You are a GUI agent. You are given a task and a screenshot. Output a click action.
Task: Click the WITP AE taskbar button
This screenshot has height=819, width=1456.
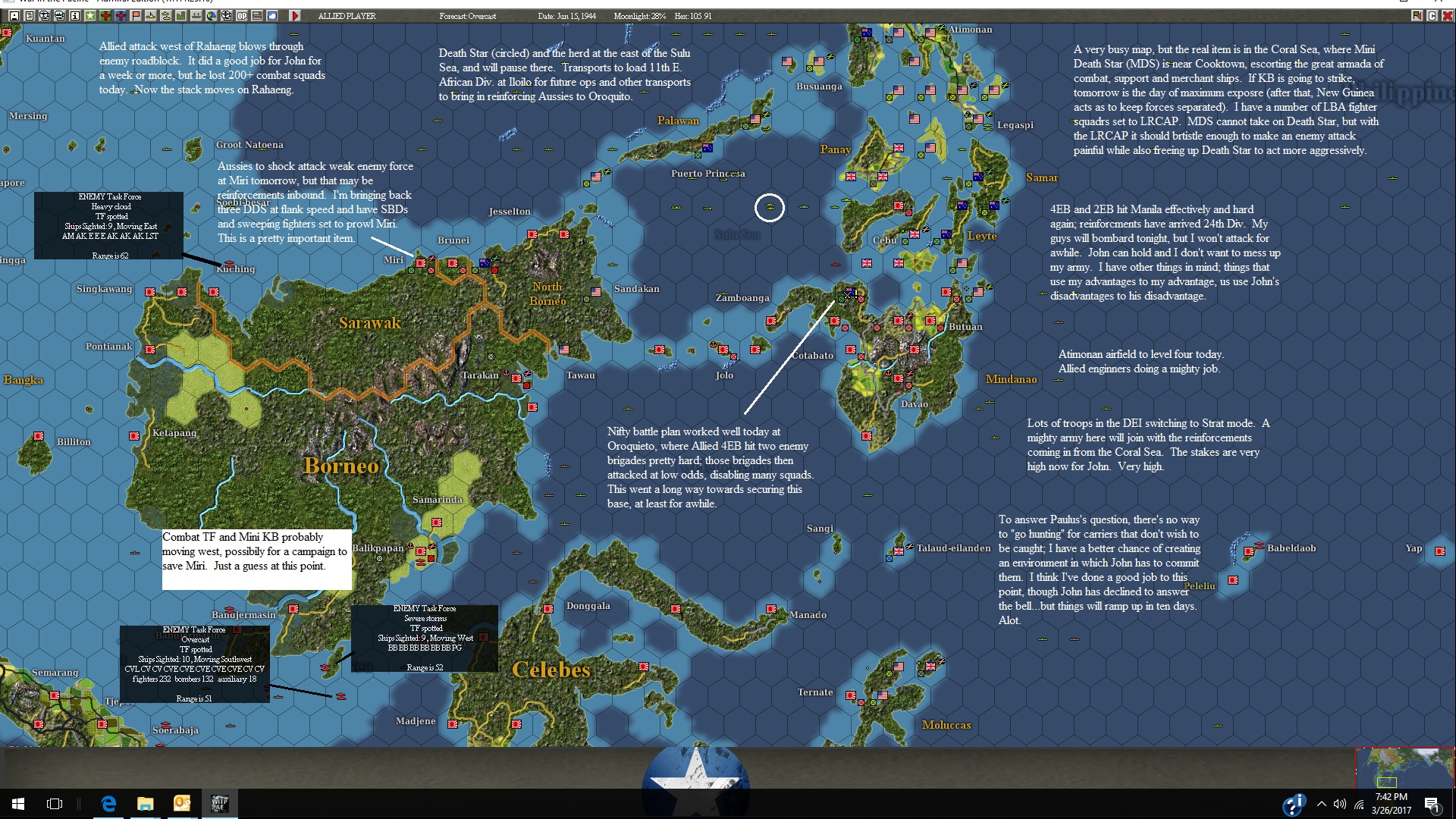(219, 804)
